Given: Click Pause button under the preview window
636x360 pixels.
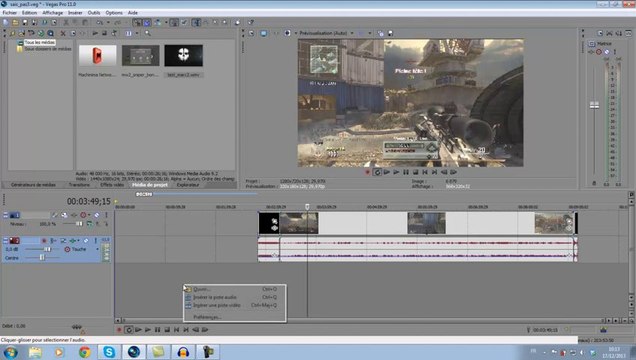Looking at the screenshot, I should tap(406, 172).
